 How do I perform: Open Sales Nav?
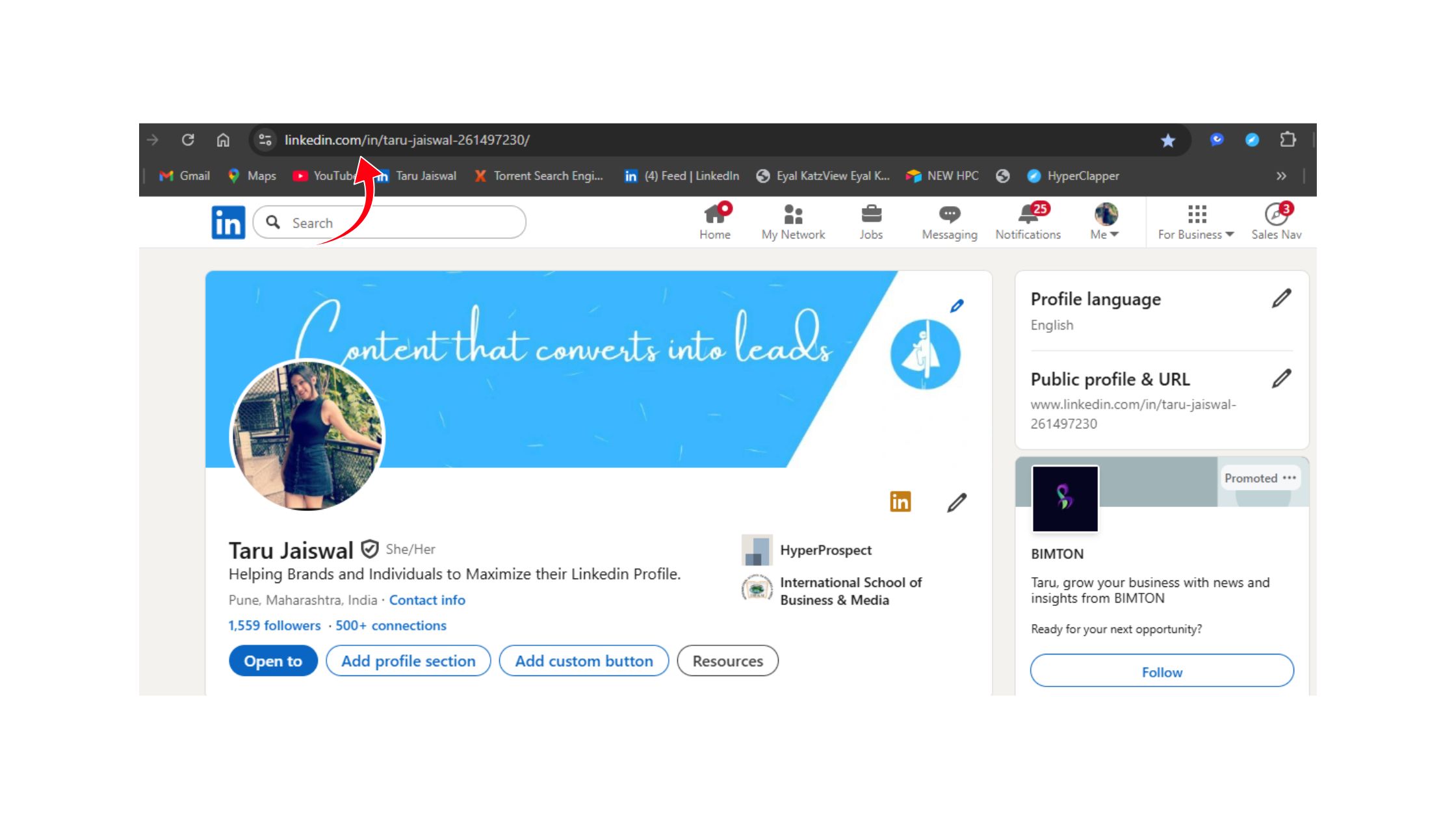pyautogui.click(x=1277, y=222)
